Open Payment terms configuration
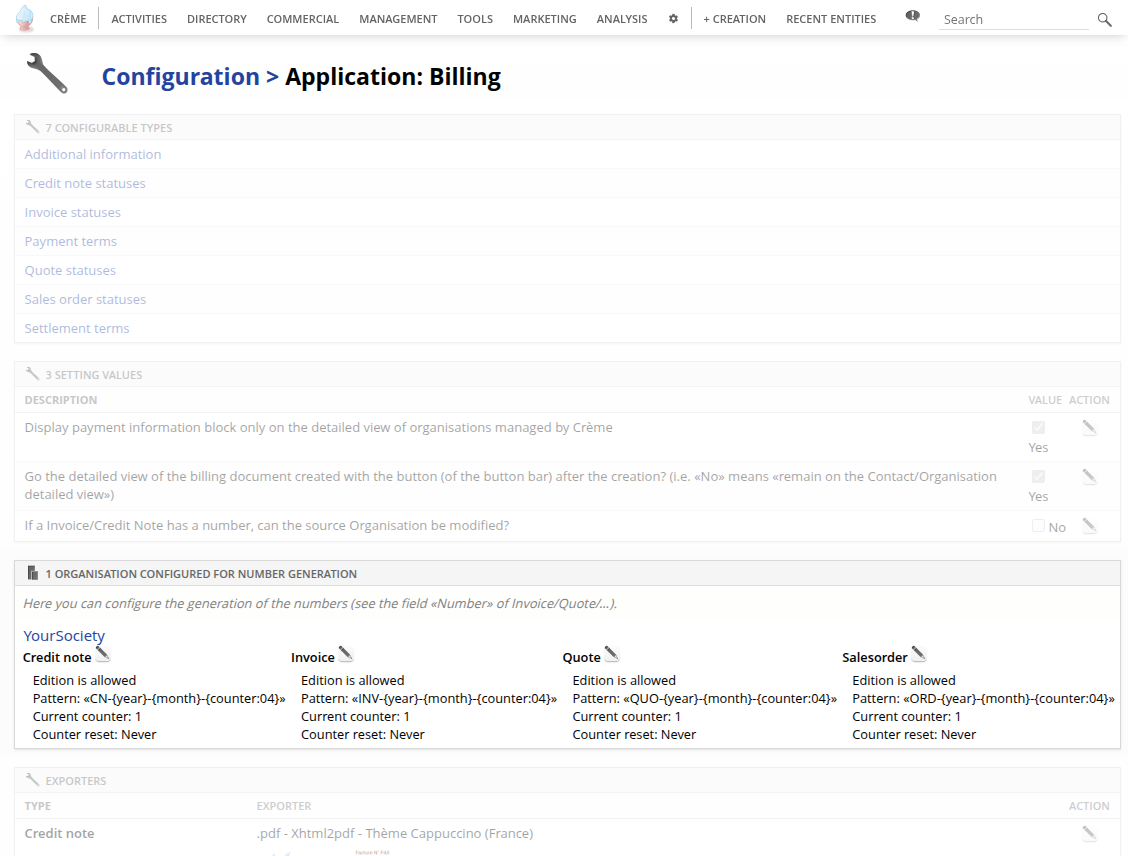 click(70, 241)
